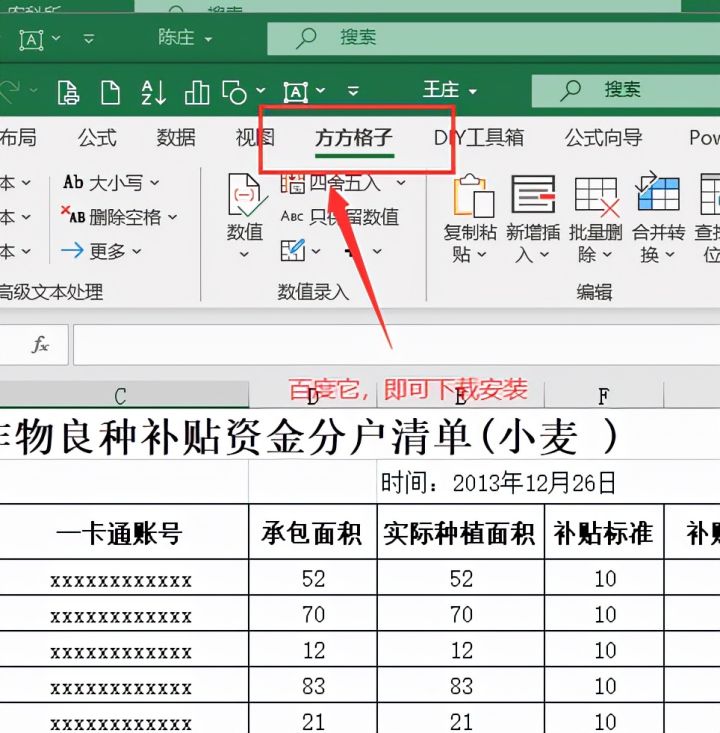Screen dimensions: 720x733
Task: Click the 实际种植面积 header cell
Action: coord(461,532)
